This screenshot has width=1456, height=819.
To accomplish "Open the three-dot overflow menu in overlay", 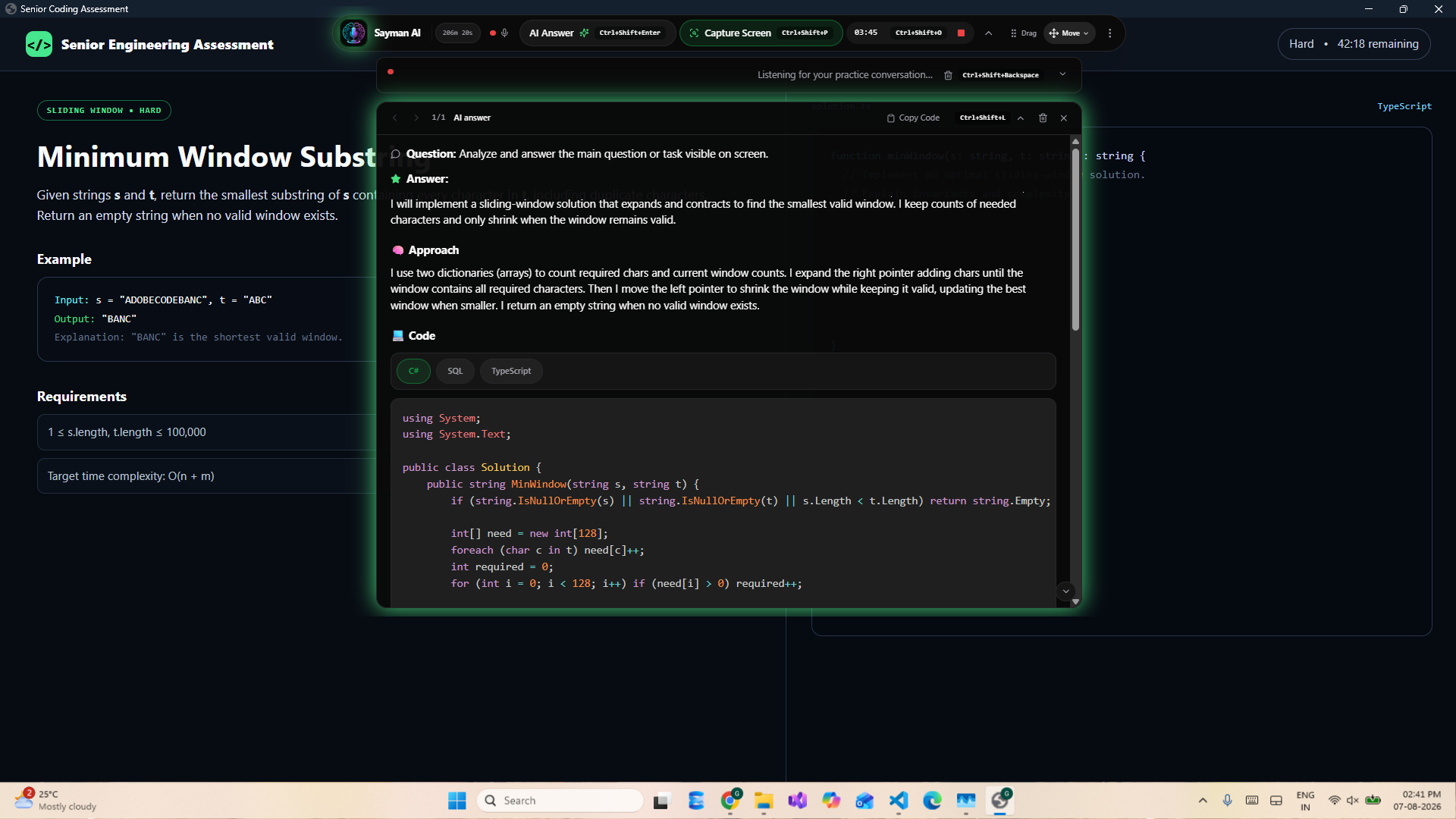I will coord(1110,33).
